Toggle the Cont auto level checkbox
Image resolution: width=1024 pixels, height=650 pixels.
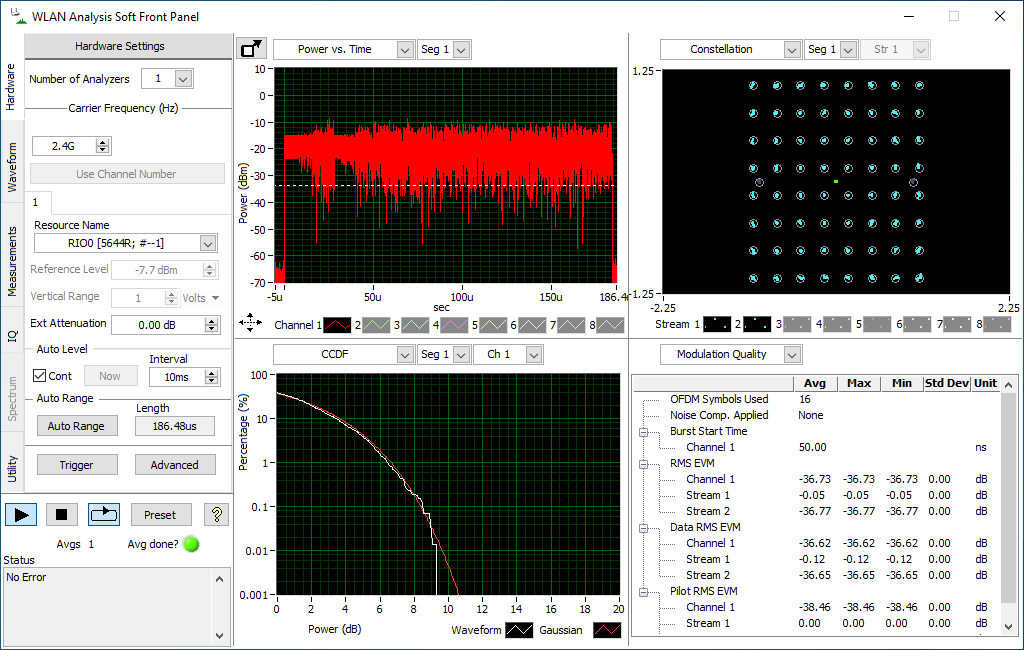(x=40, y=376)
